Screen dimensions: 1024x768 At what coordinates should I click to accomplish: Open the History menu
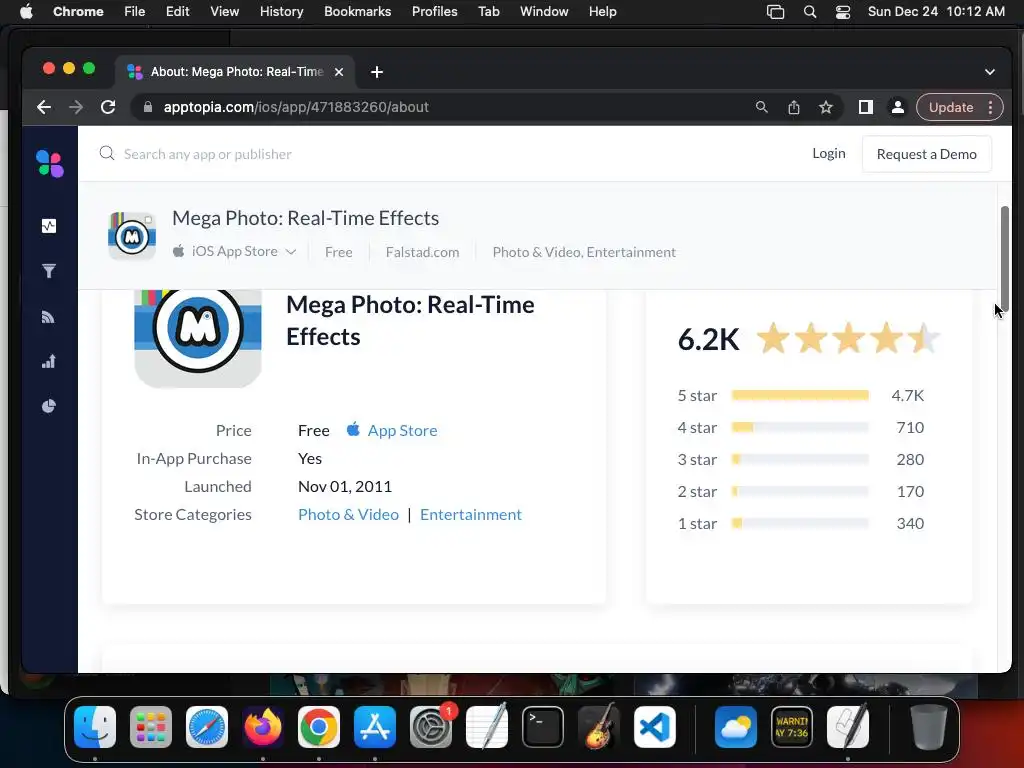pyautogui.click(x=281, y=12)
